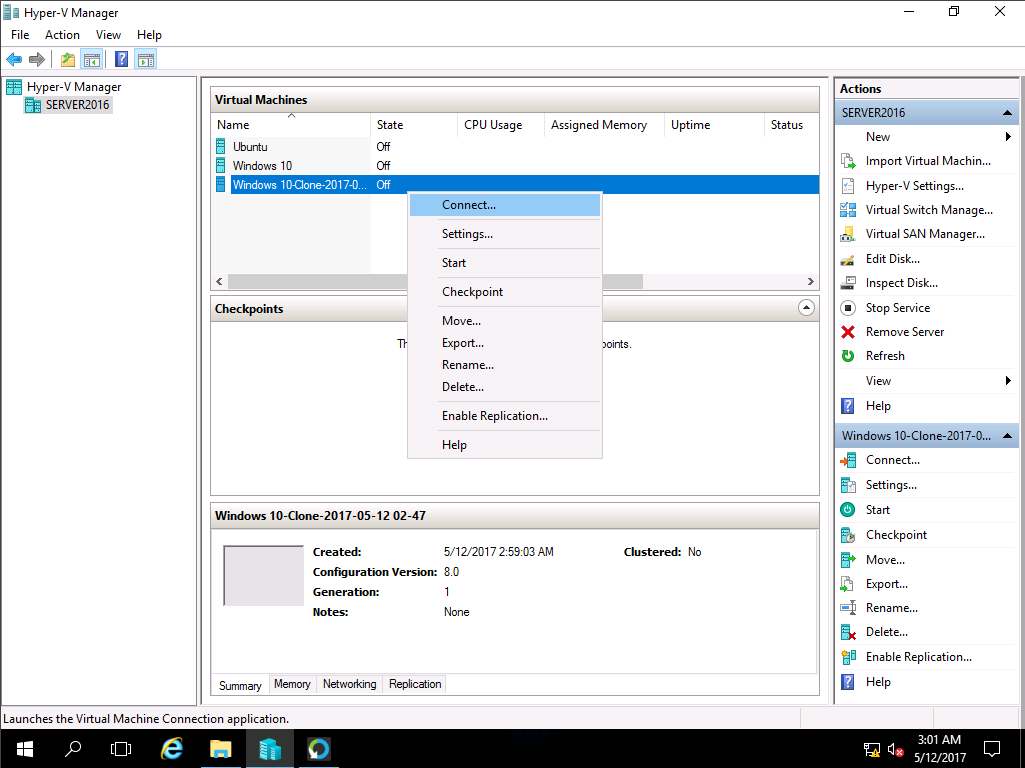
Task: Switch to the Replication tab
Action: [414, 684]
